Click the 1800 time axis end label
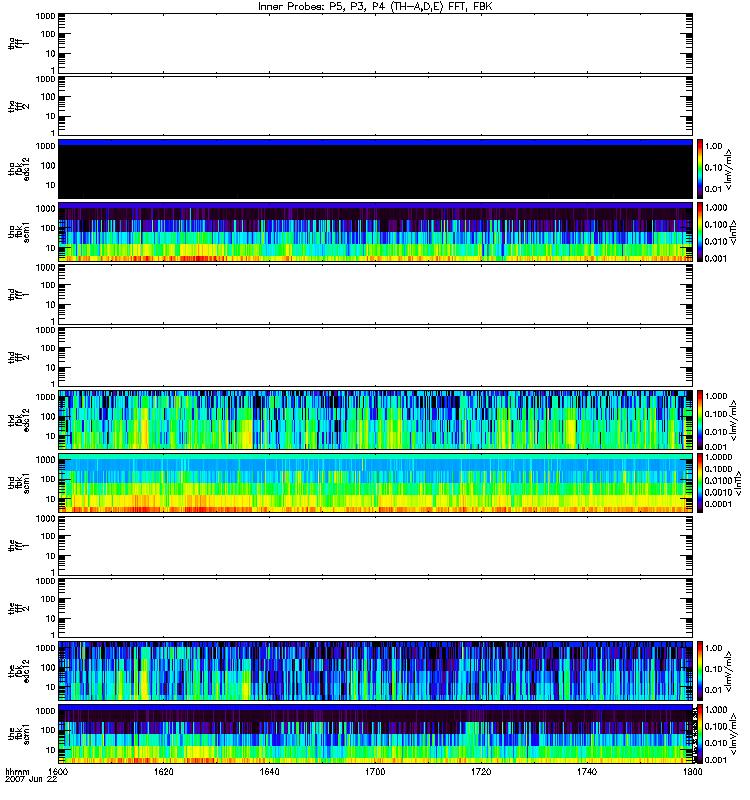750x800 pixels. pos(692,772)
